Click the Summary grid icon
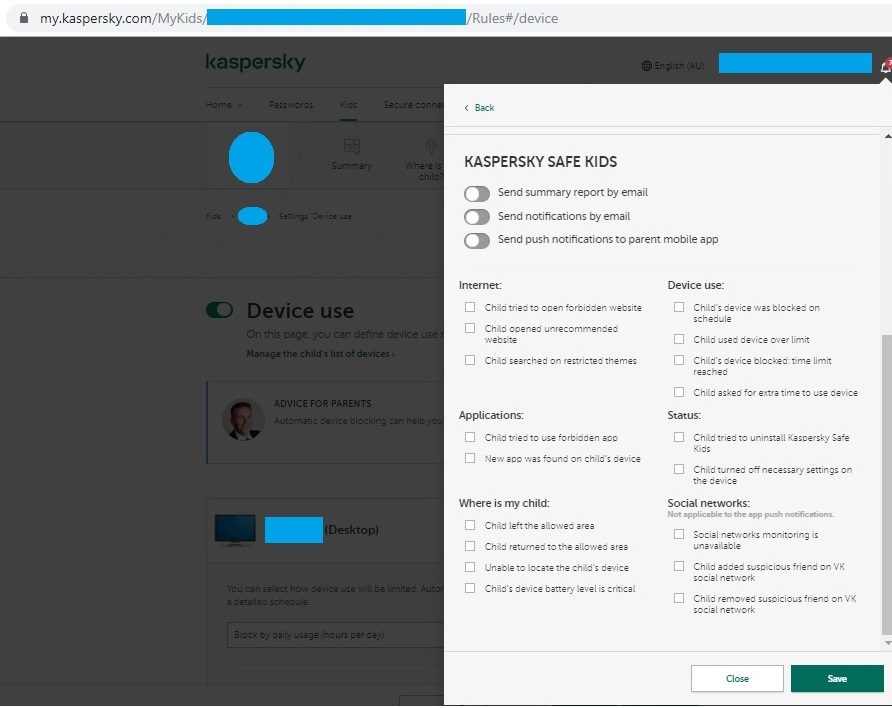 tap(352, 146)
